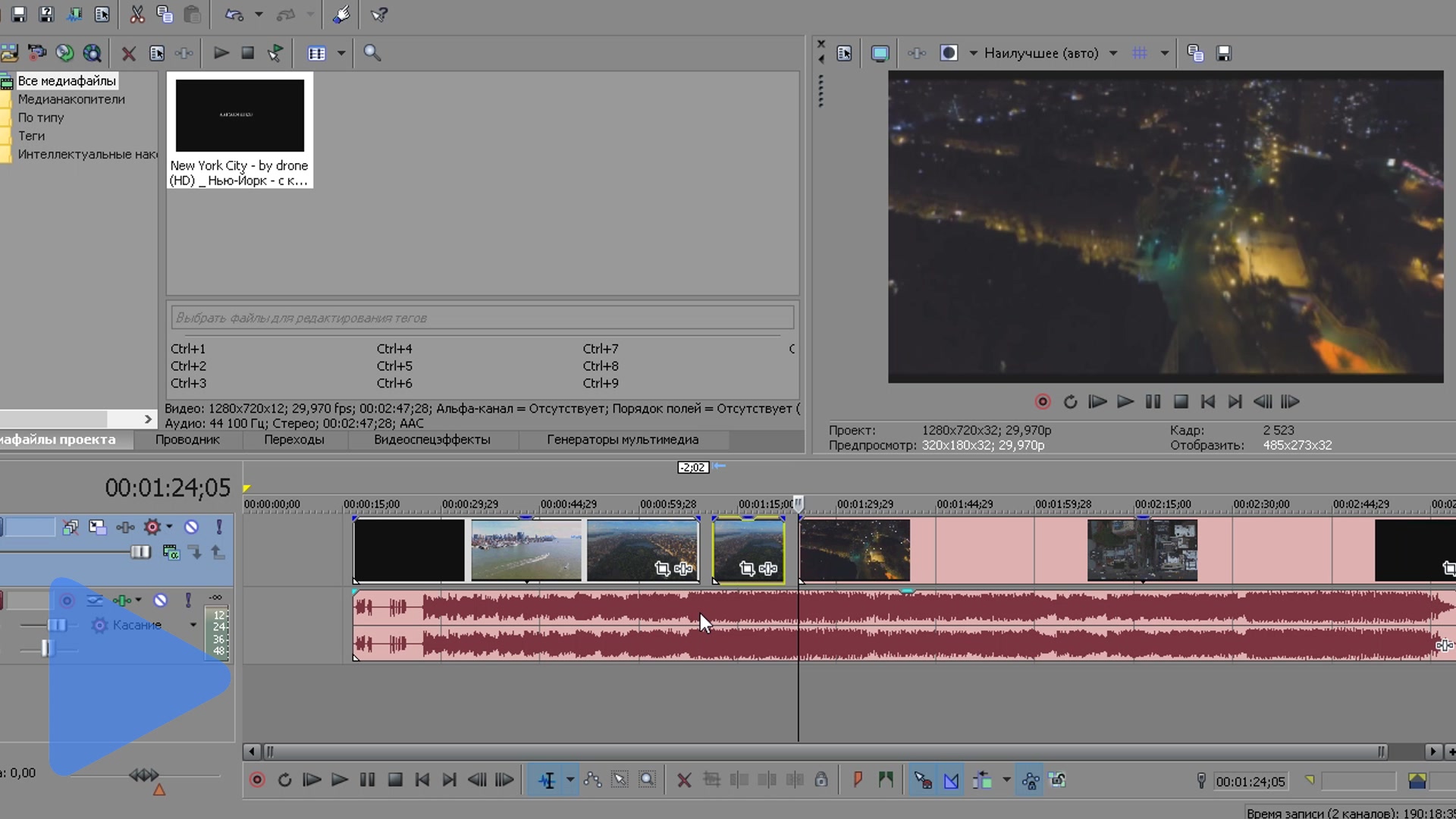Image resolution: width=1456 pixels, height=819 pixels.
Task: Solo the video track
Action: (x=219, y=527)
